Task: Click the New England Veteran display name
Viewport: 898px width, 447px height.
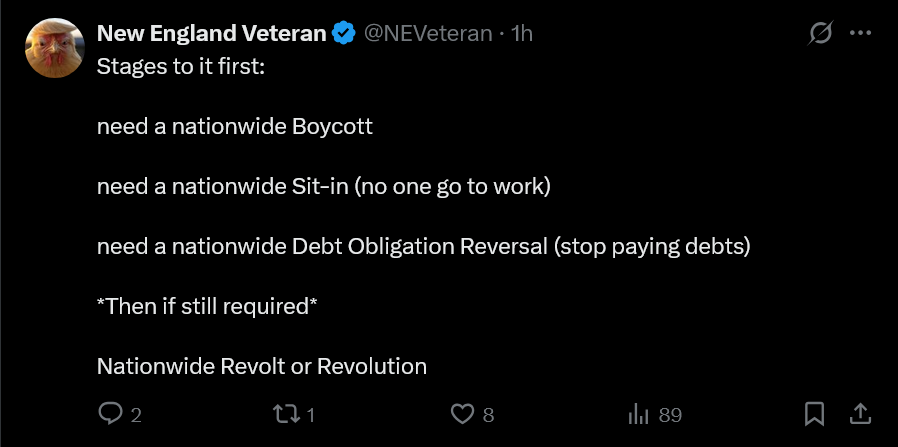Action: tap(211, 33)
